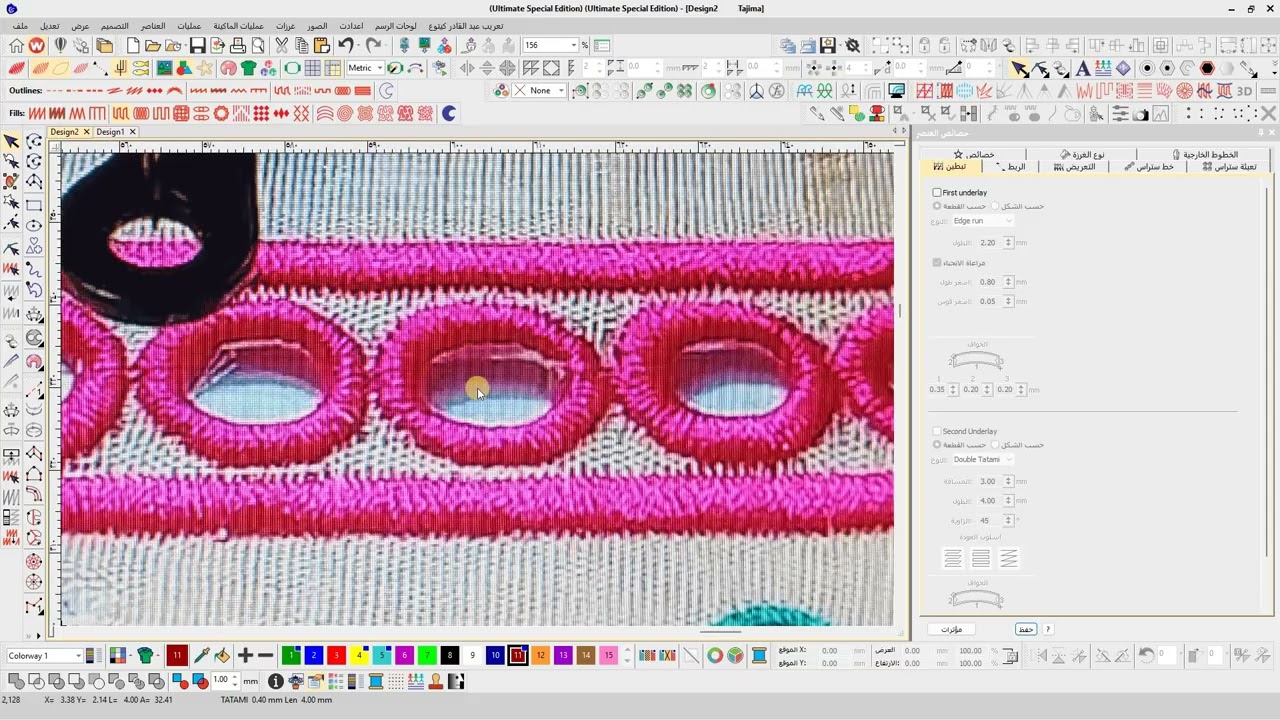Open the Double Tatami type dropdown
Image resolution: width=1280 pixels, height=720 pixels.
[982, 460]
